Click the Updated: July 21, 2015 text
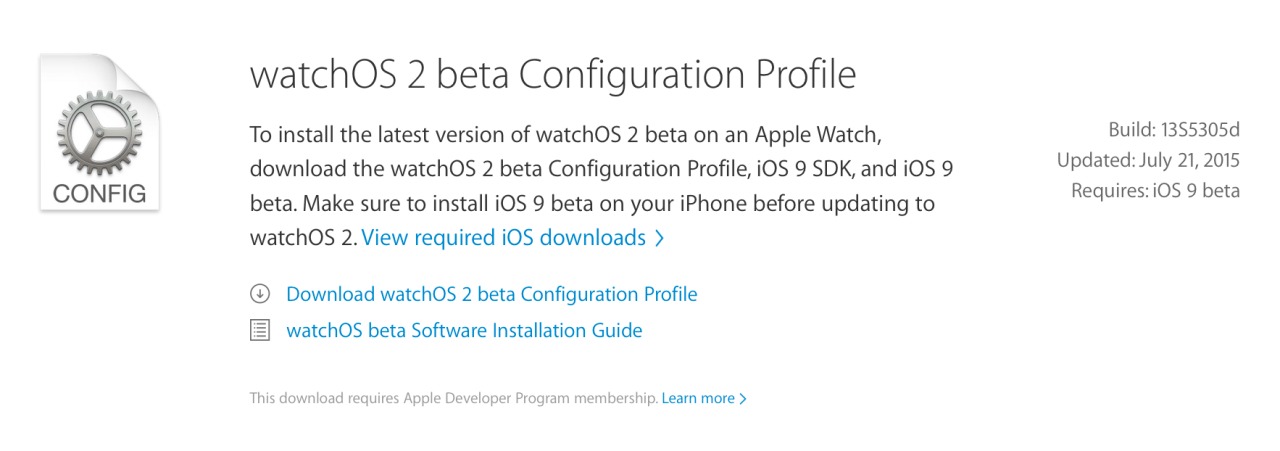The width and height of the screenshot is (1280, 451). (x=1148, y=160)
